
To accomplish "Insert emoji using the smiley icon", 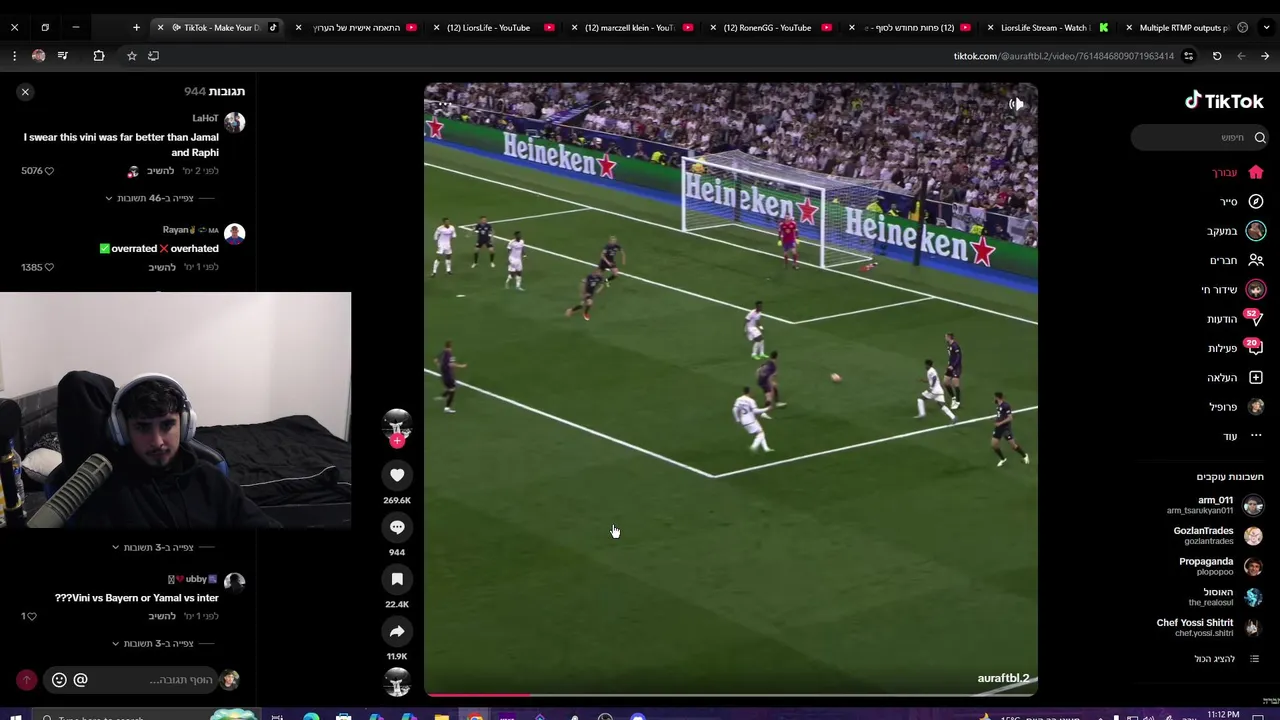I will (x=59, y=680).
